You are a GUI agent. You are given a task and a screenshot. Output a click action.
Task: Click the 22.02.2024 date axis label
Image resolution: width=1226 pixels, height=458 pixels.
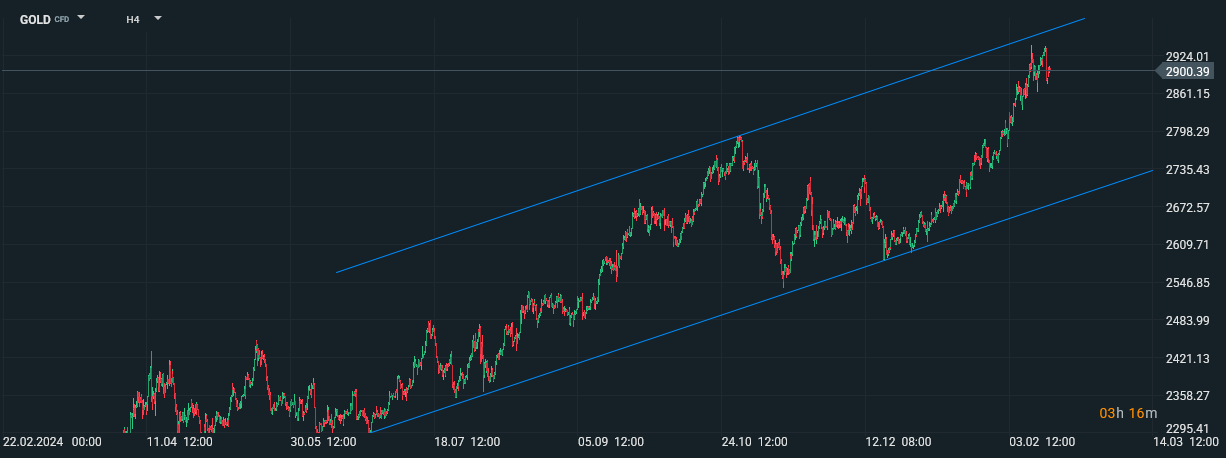(52, 442)
